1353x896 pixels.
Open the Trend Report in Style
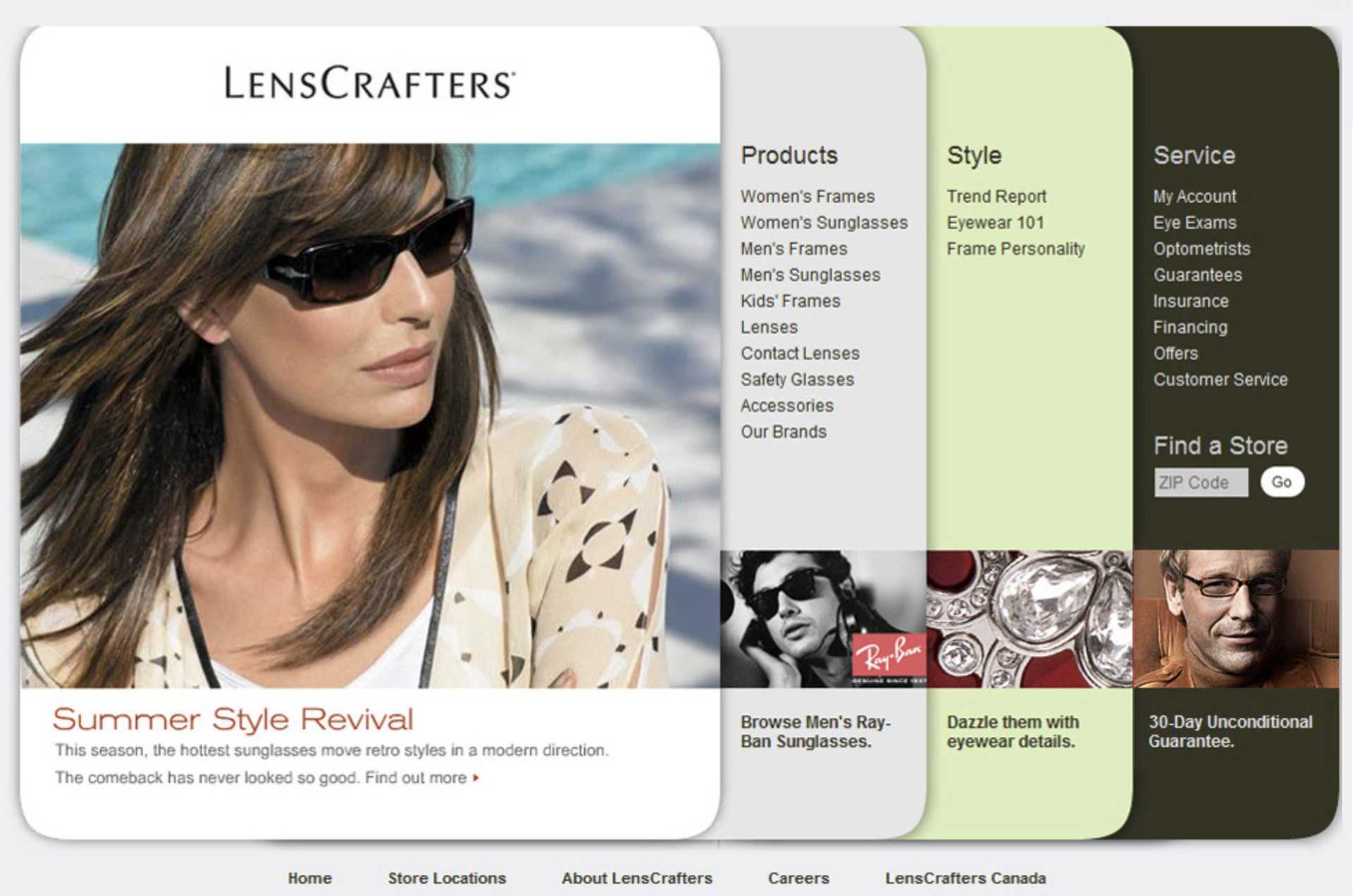996,197
